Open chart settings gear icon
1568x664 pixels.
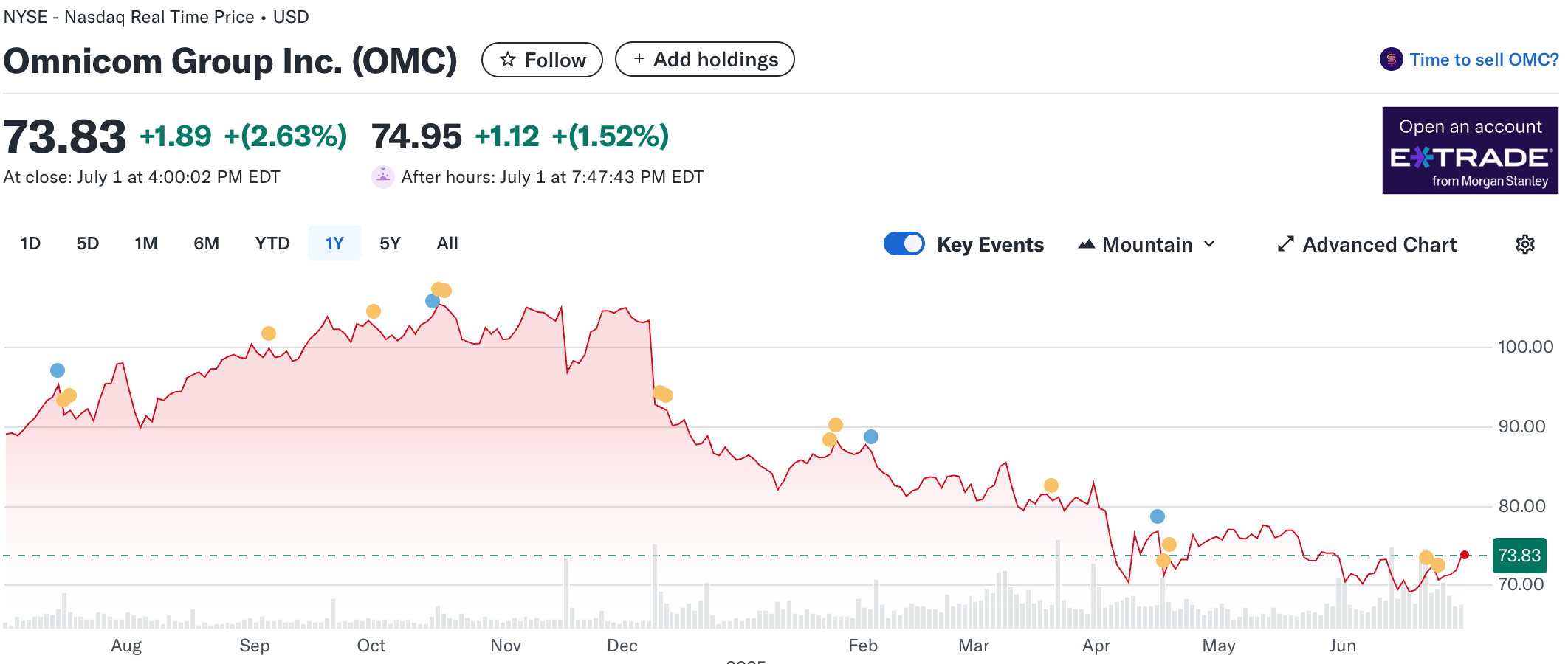1525,244
